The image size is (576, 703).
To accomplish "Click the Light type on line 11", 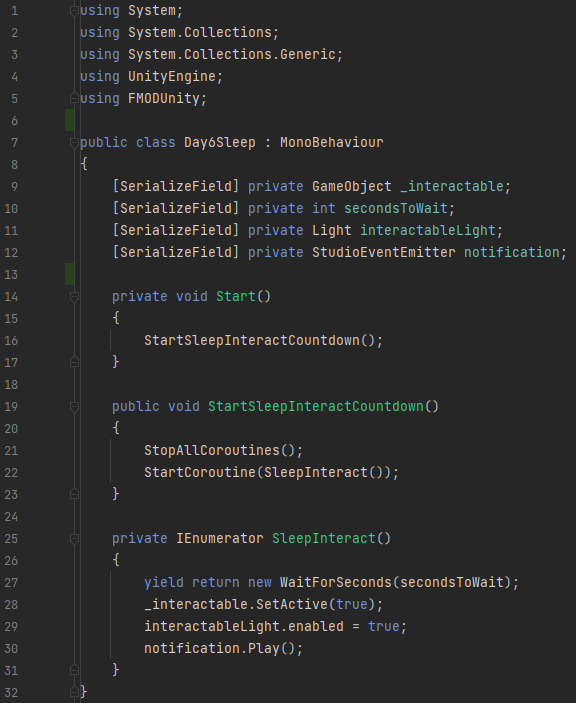I will tap(332, 230).
